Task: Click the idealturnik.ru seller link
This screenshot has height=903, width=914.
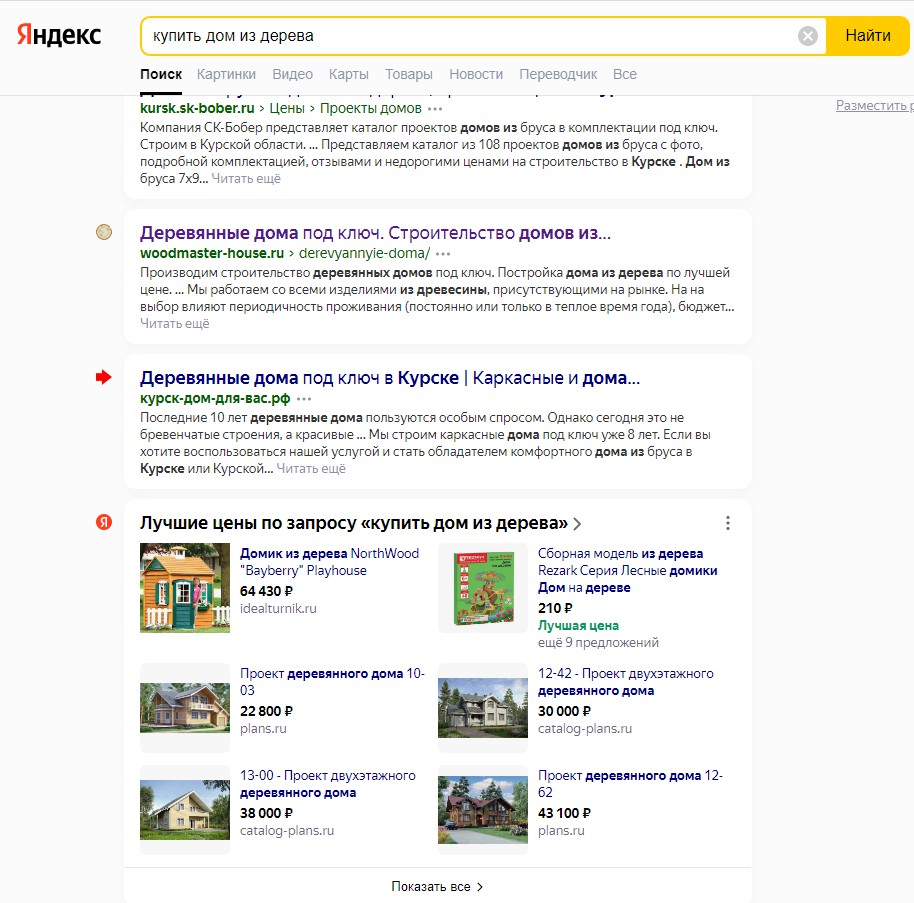Action: [278, 608]
